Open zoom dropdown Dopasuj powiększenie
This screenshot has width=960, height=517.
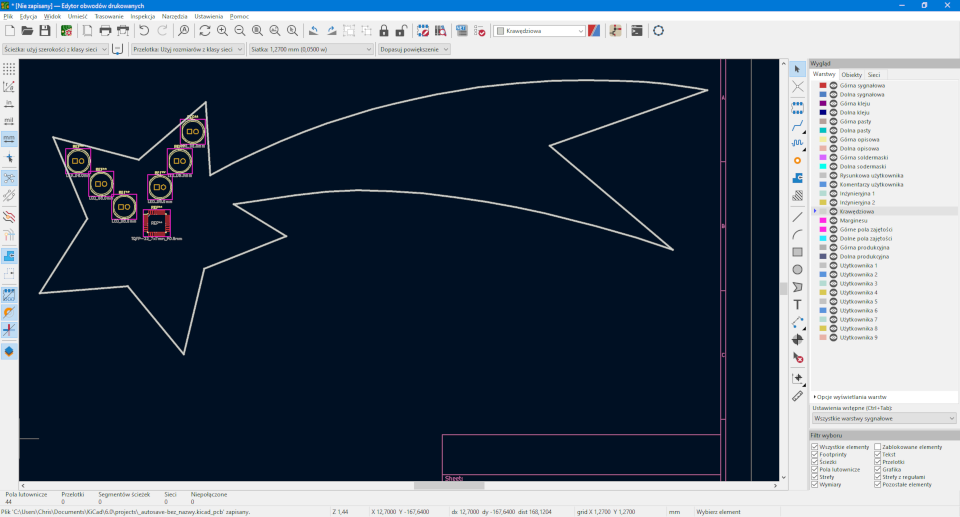pos(414,49)
